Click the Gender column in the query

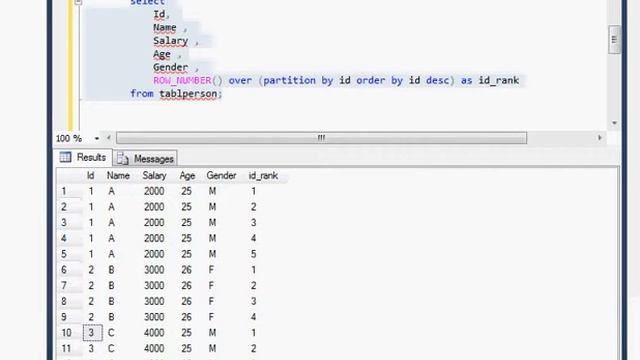click(x=171, y=67)
